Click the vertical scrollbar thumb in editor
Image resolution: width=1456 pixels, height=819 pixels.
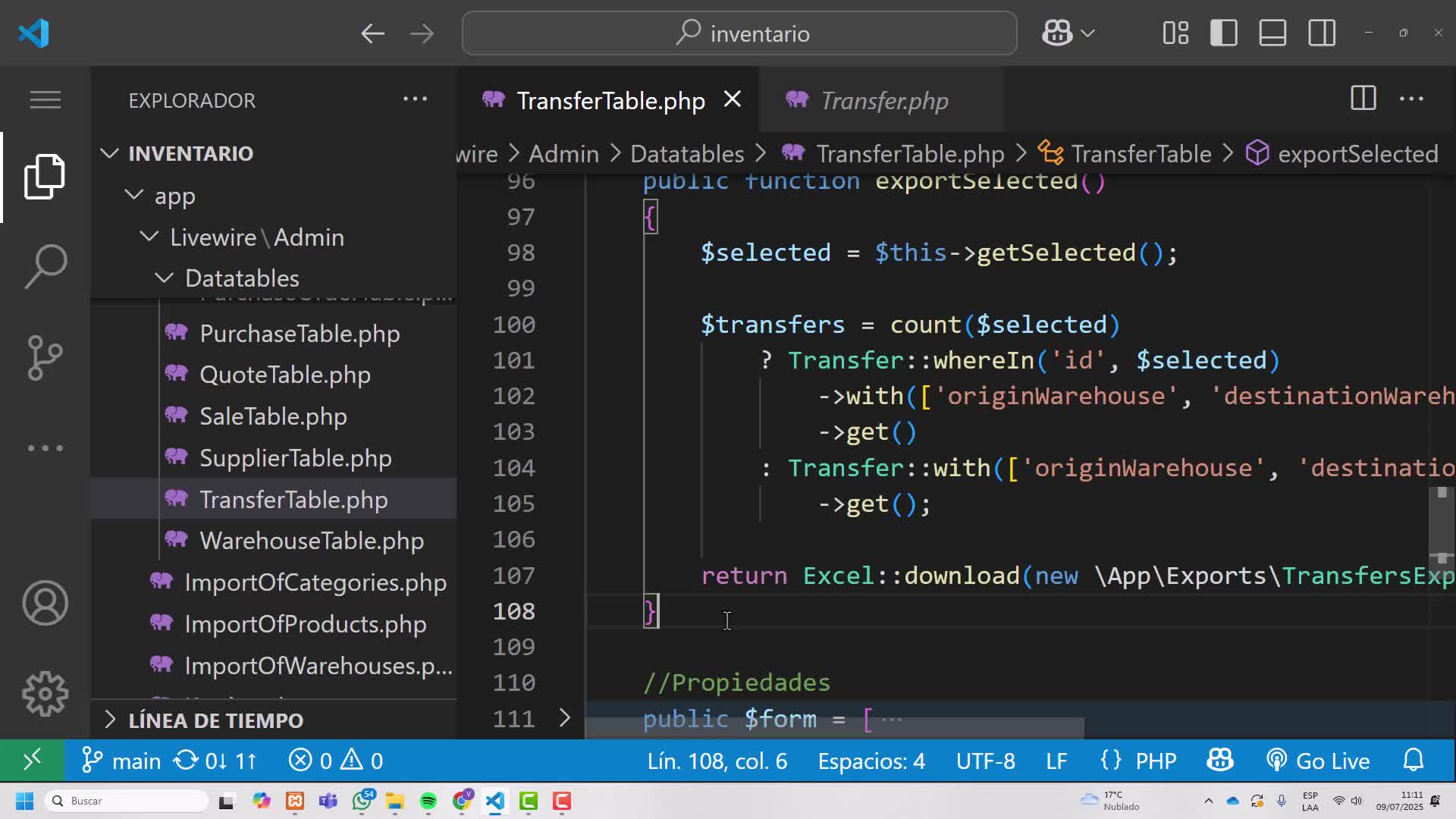pyautogui.click(x=1442, y=524)
